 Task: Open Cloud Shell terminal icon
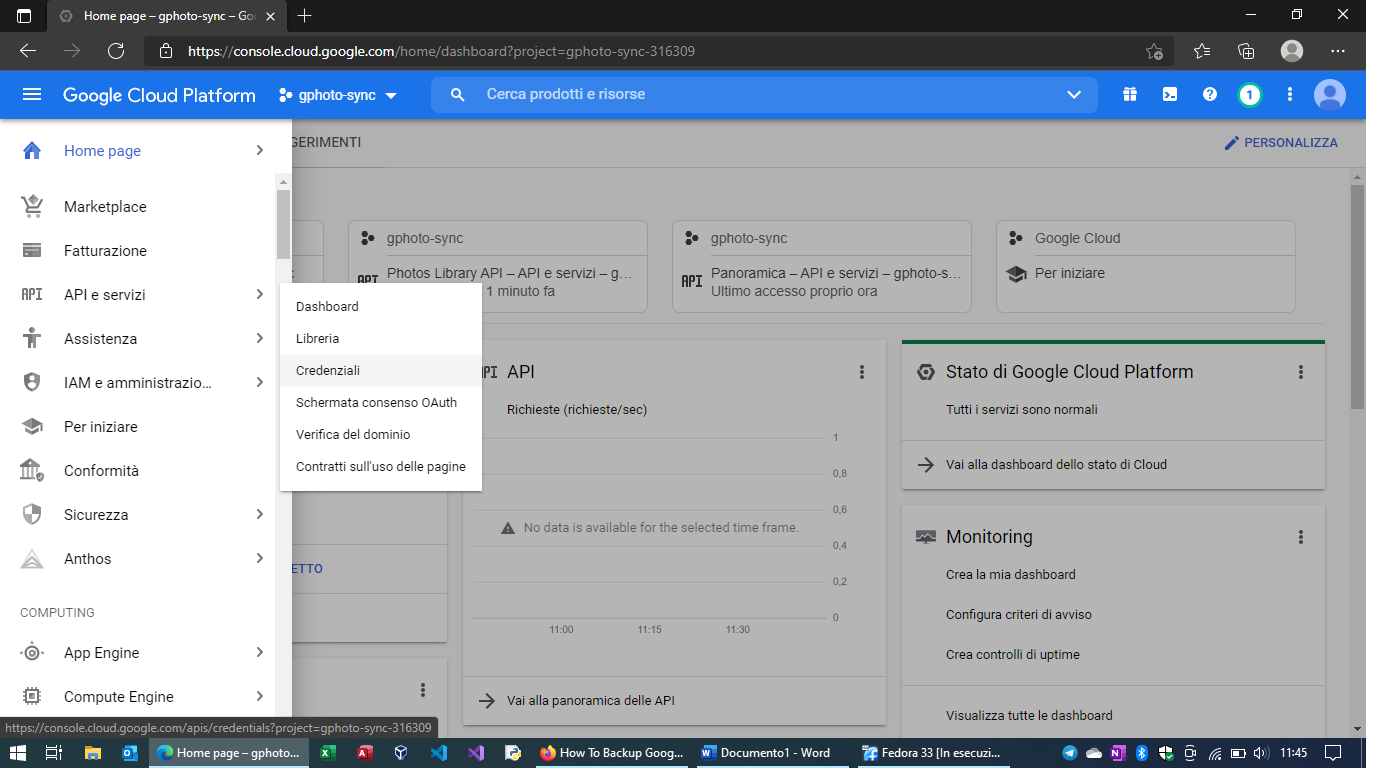[x=1169, y=95]
